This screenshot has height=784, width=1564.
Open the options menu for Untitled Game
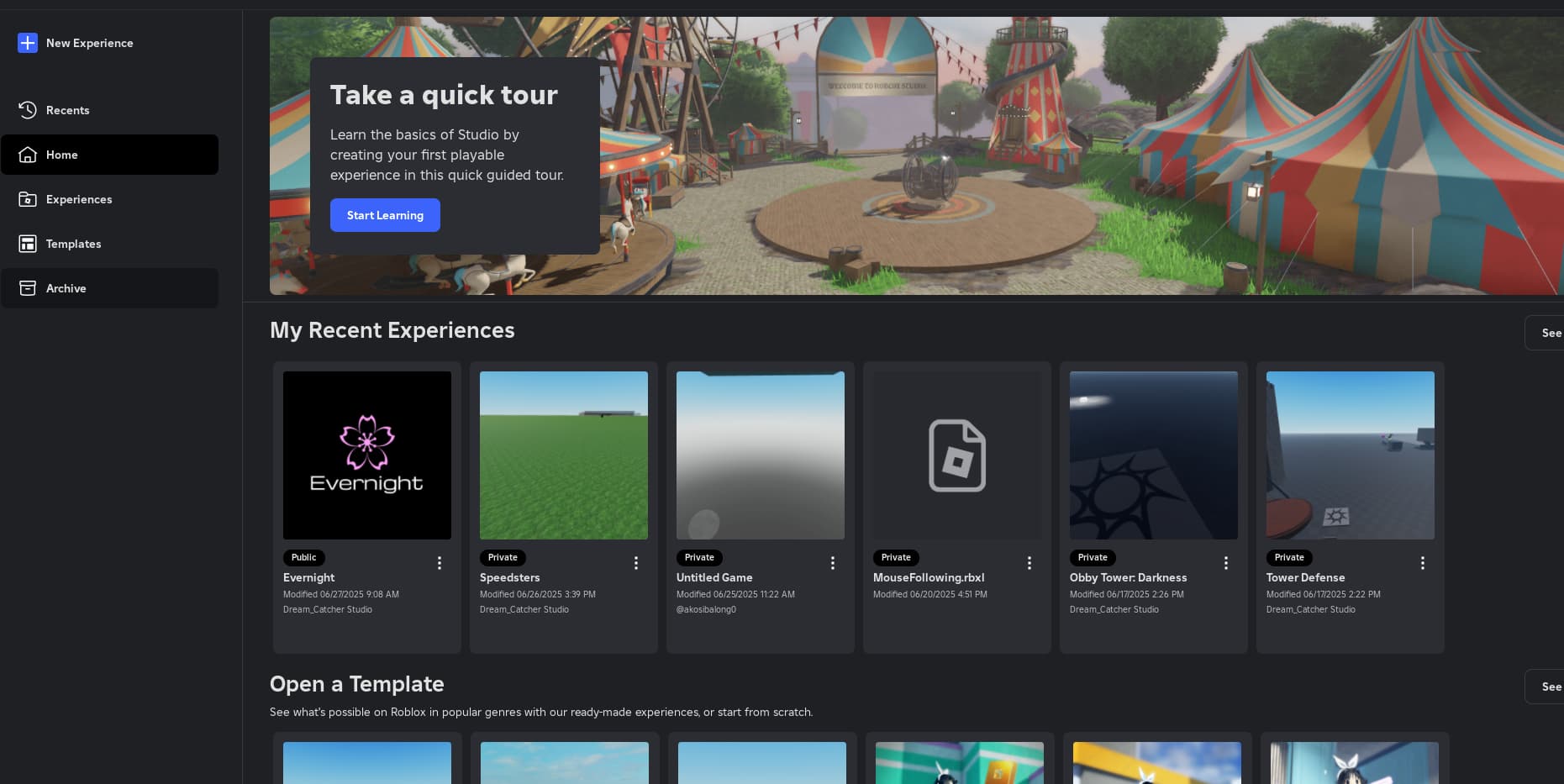pos(833,563)
